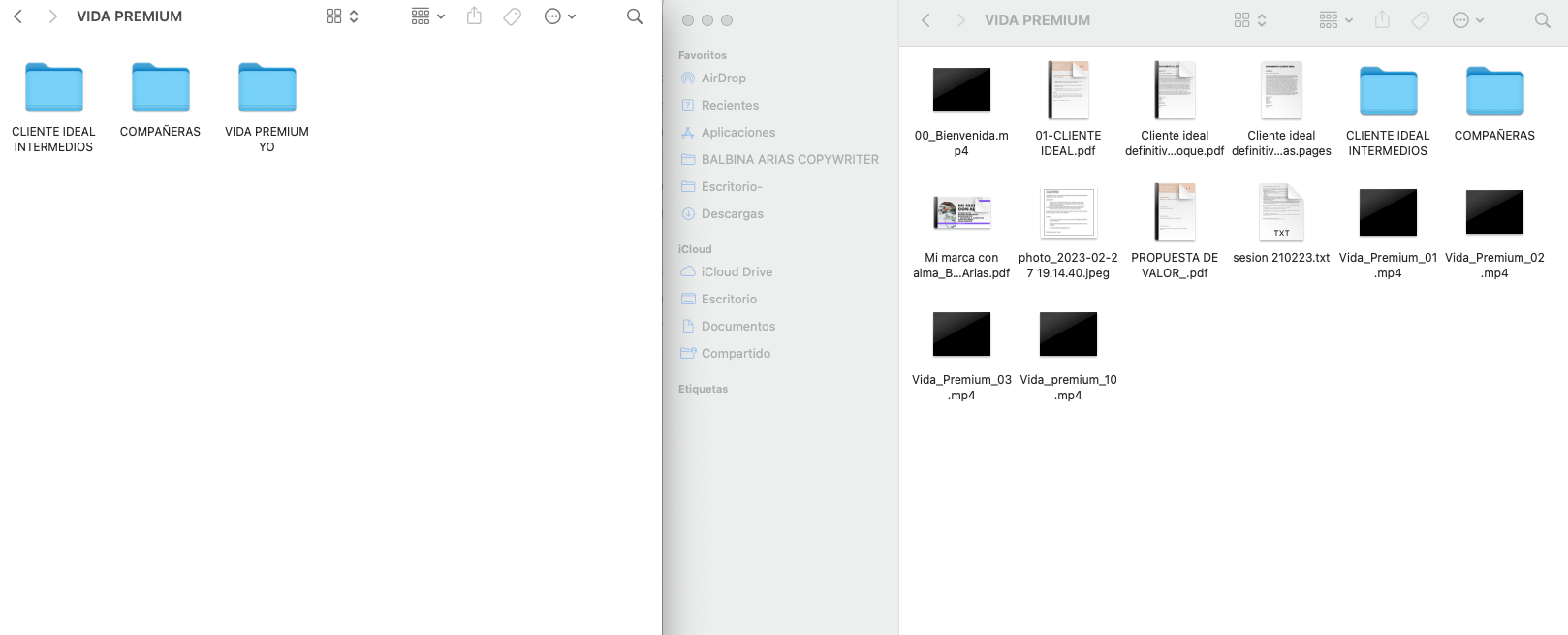
Task: Select BALBINA ARIAS COPYWRITER in the sidebar
Action: point(789,160)
